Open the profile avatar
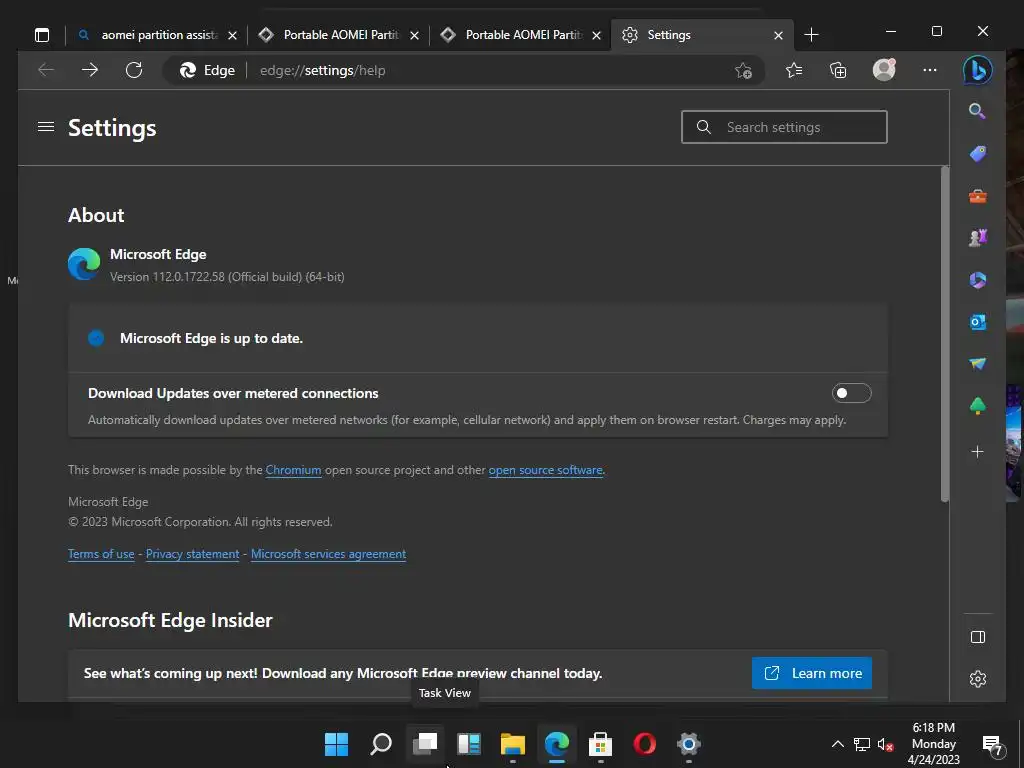The image size is (1024, 768). pos(884,70)
